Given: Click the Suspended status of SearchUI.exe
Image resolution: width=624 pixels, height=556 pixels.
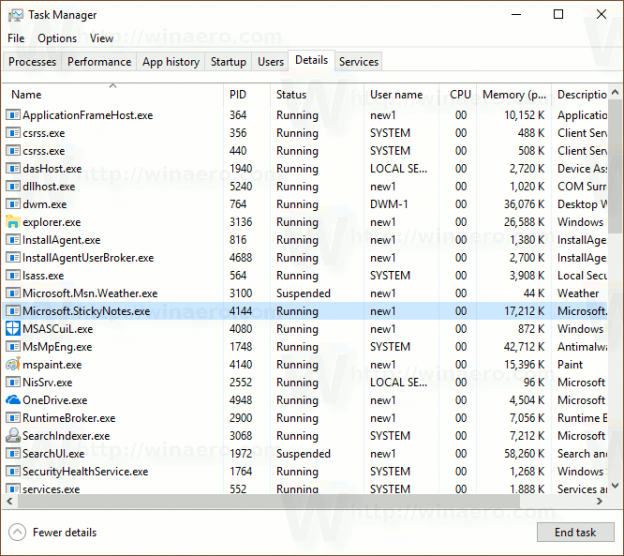Looking at the screenshot, I should coord(303,454).
